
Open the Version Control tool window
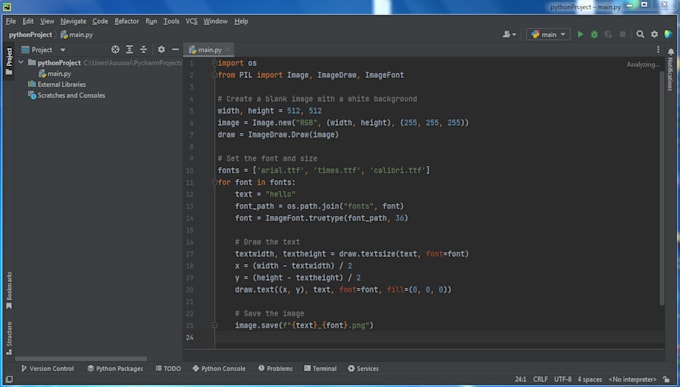(47, 369)
